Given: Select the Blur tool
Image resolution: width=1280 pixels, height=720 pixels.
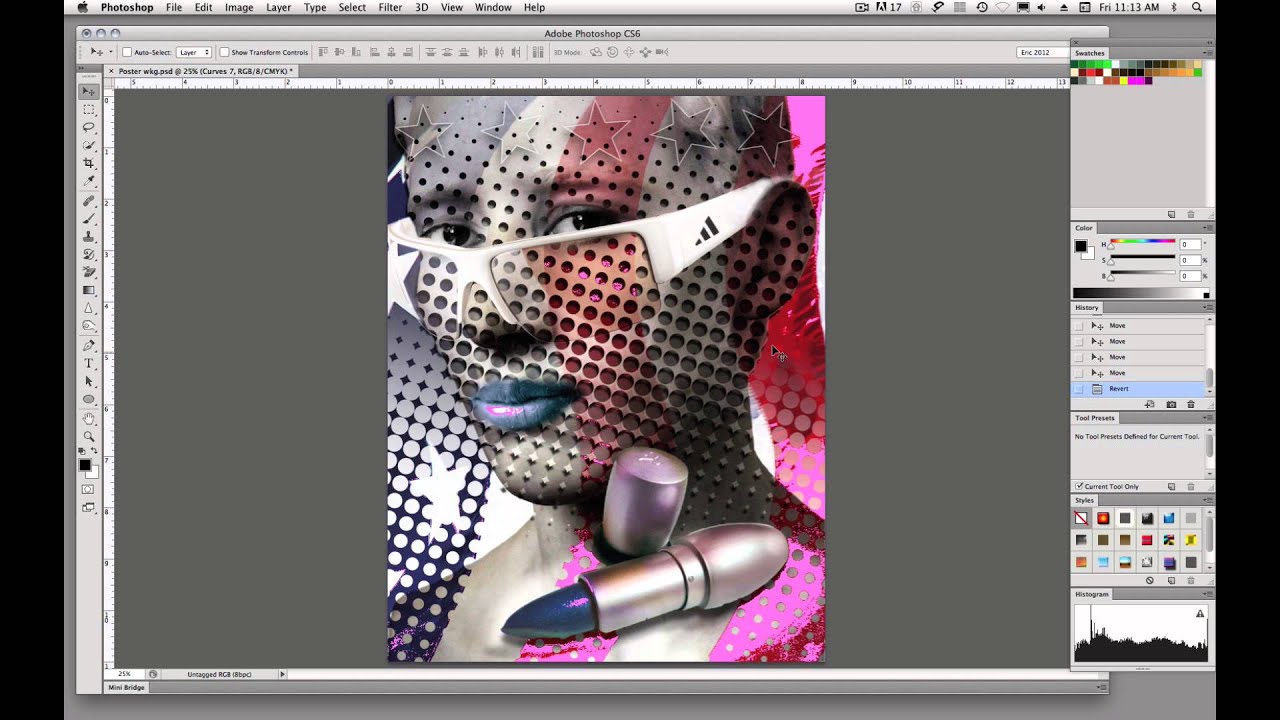Looking at the screenshot, I should pyautogui.click(x=89, y=308).
